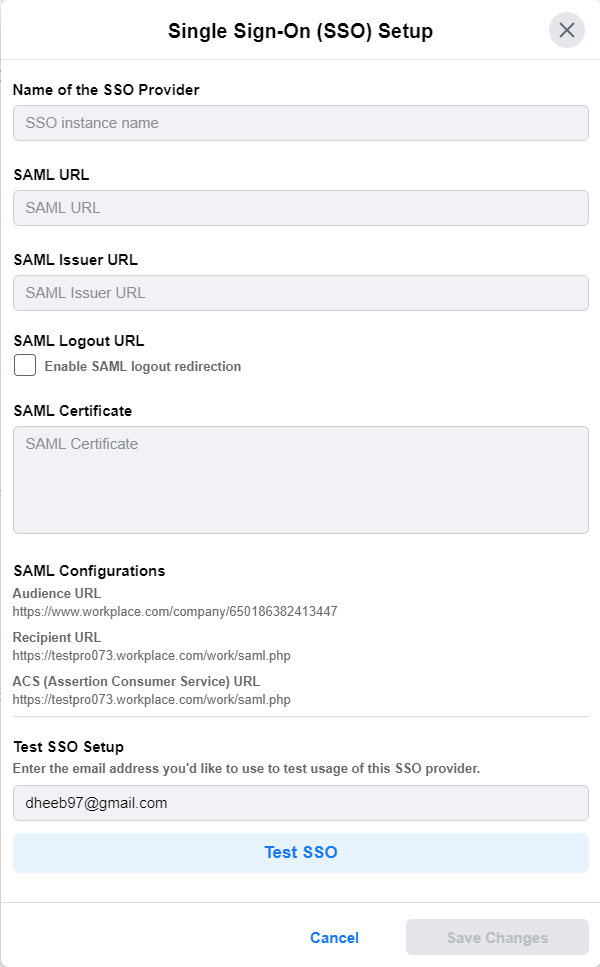Close the SSO Setup dialog with X
Viewport: 600px width, 967px height.
click(x=566, y=30)
